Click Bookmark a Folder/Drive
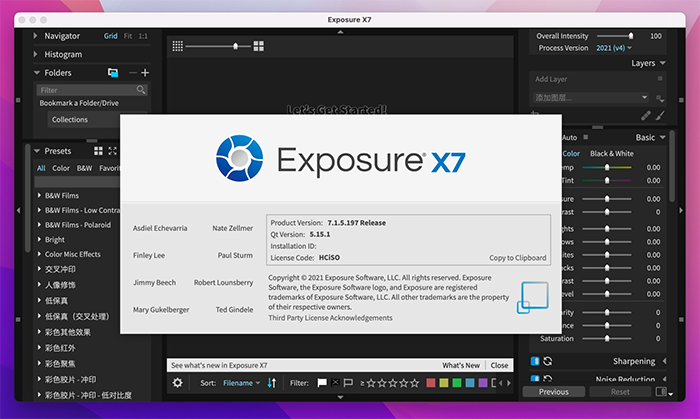This screenshot has height=419, width=700. 79,103
